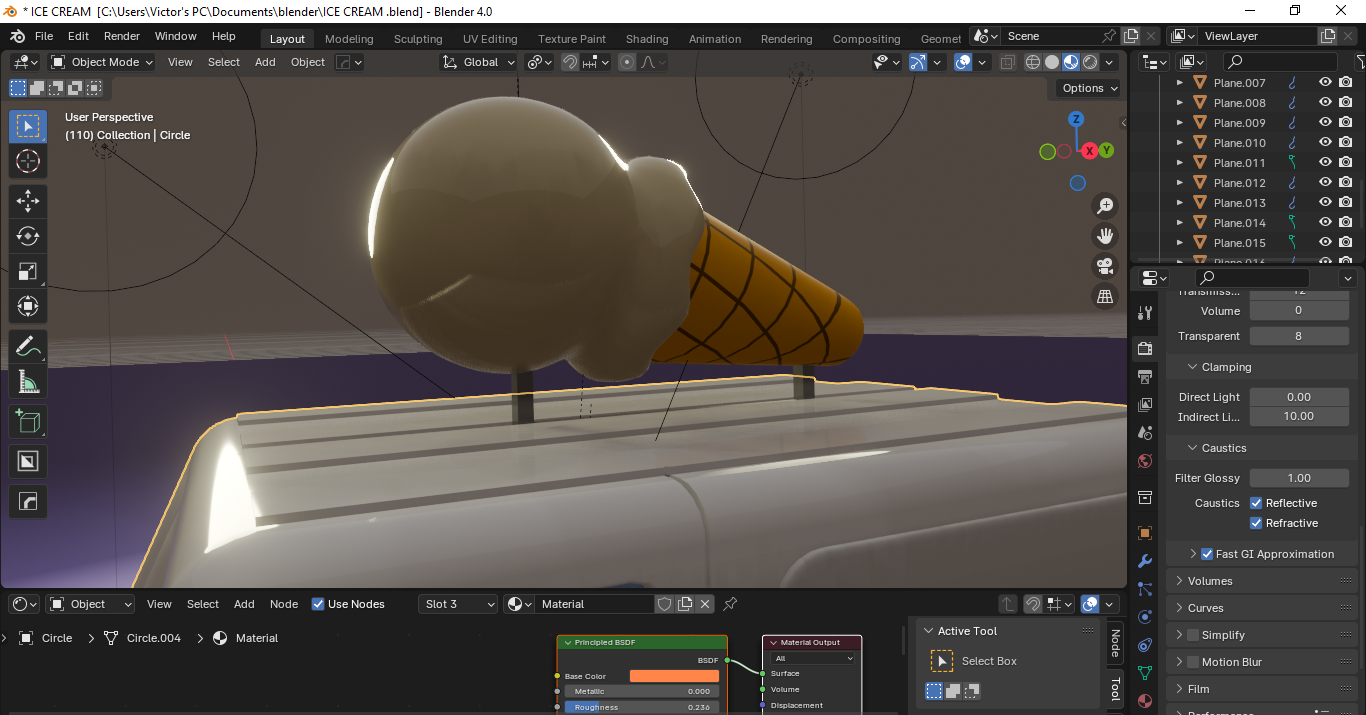Click the Base Color orange swatch
The width and height of the screenshot is (1366, 715).
tap(674, 676)
